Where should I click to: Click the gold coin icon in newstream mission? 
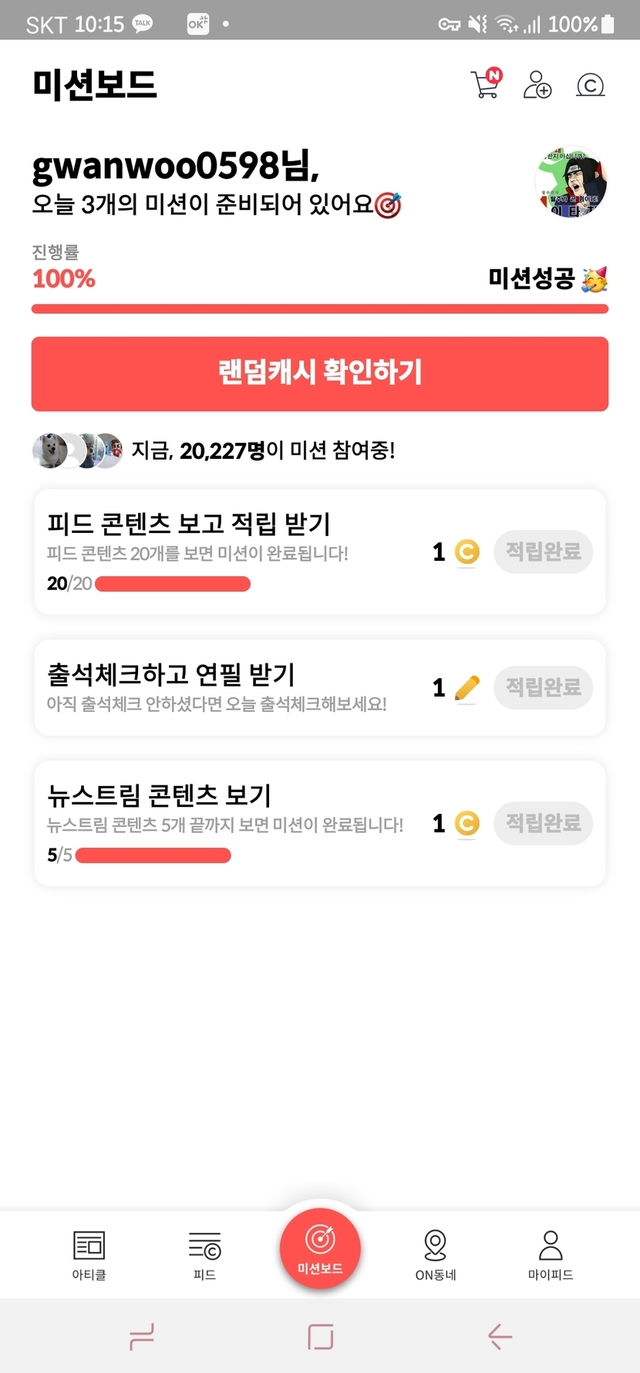467,823
